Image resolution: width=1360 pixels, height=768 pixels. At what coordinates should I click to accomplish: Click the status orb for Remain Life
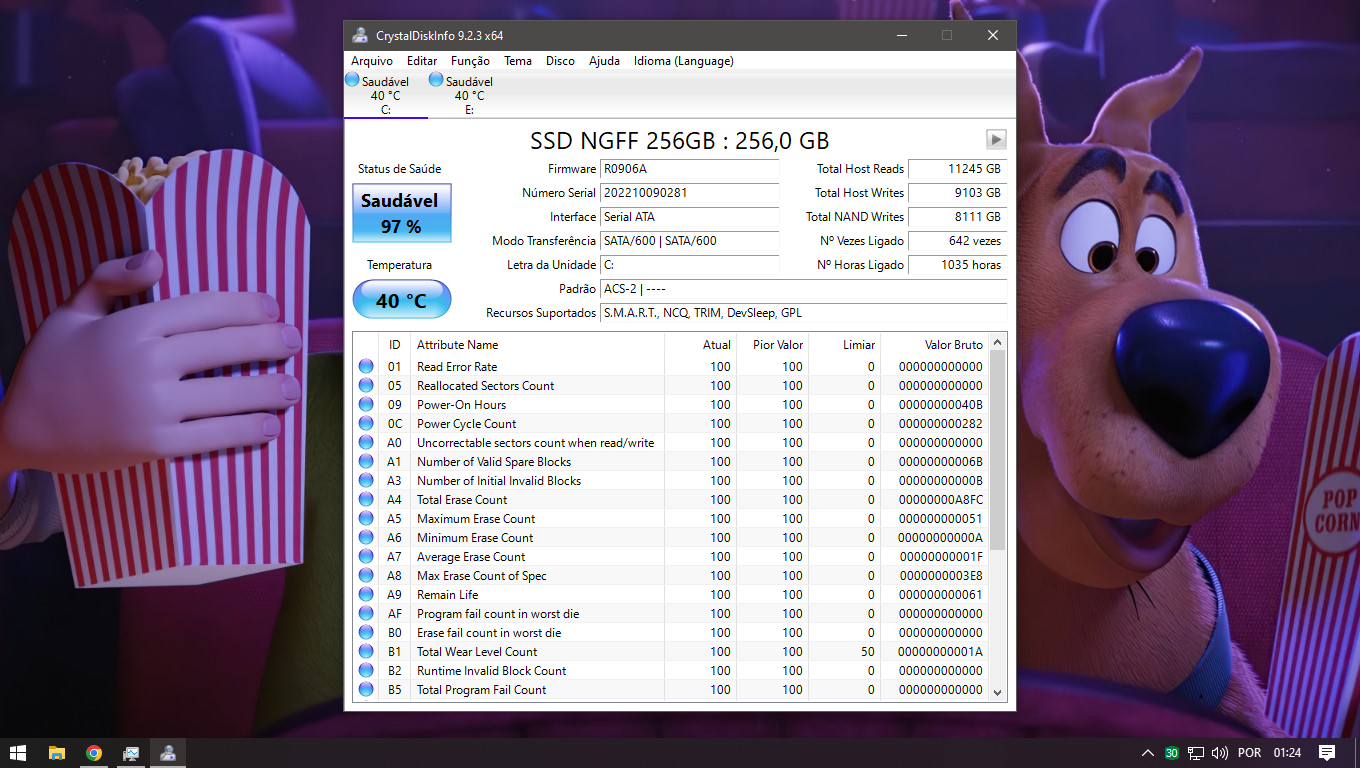pyautogui.click(x=366, y=595)
